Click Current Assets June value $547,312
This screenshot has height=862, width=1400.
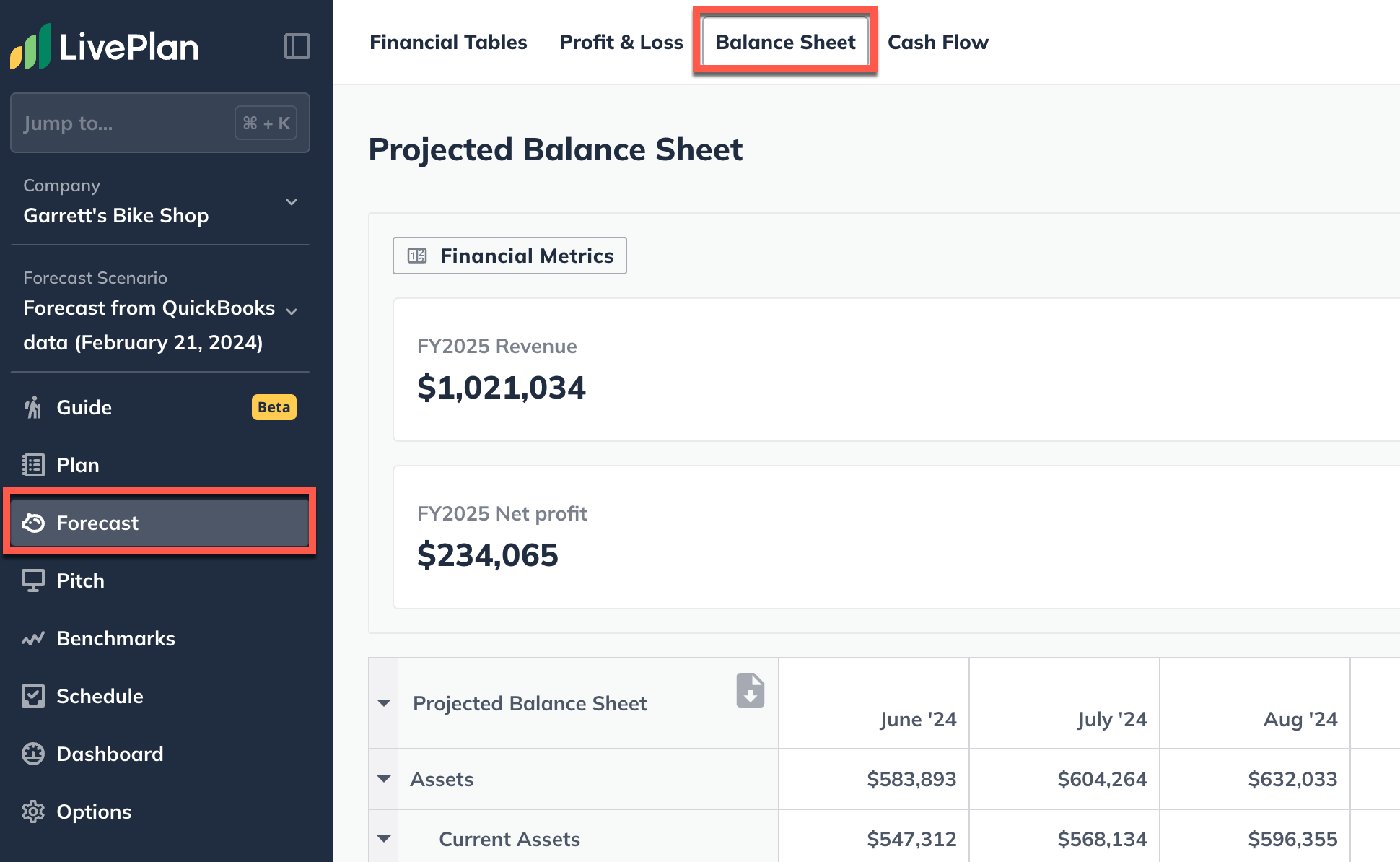911,839
